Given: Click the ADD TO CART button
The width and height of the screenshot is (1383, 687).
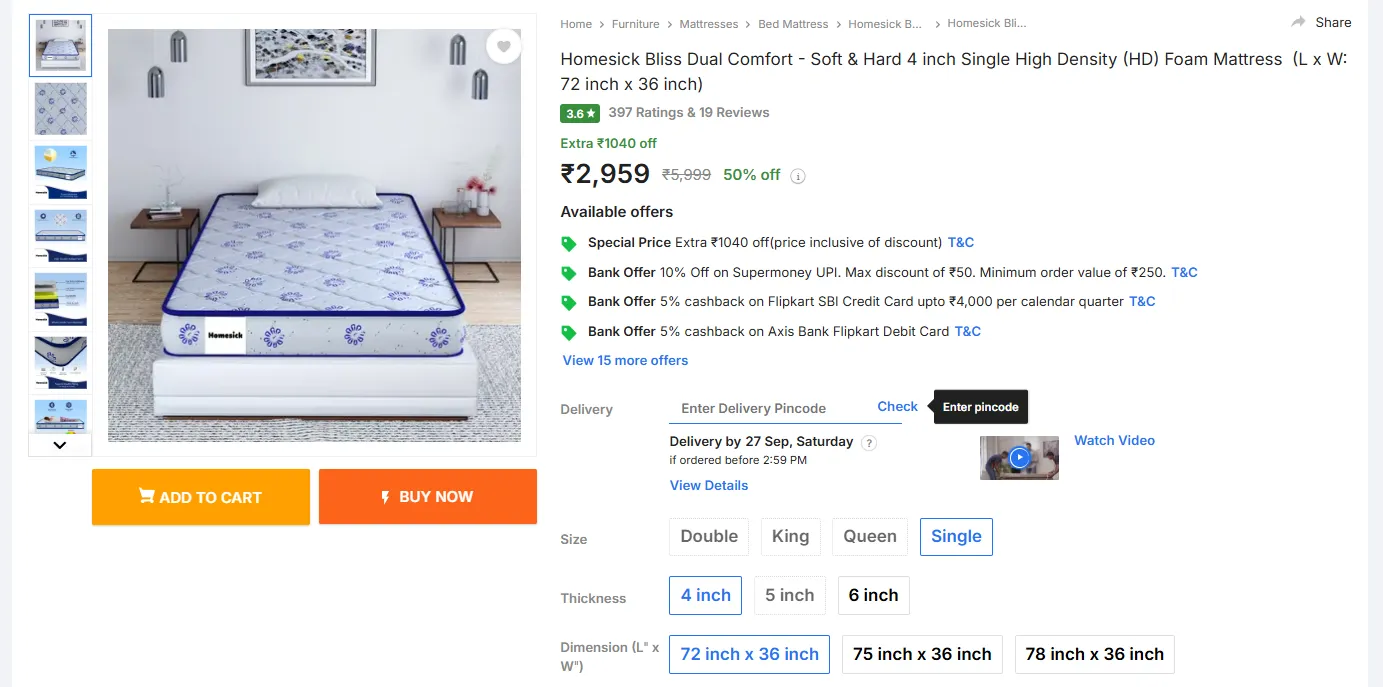Looking at the screenshot, I should (x=201, y=497).
